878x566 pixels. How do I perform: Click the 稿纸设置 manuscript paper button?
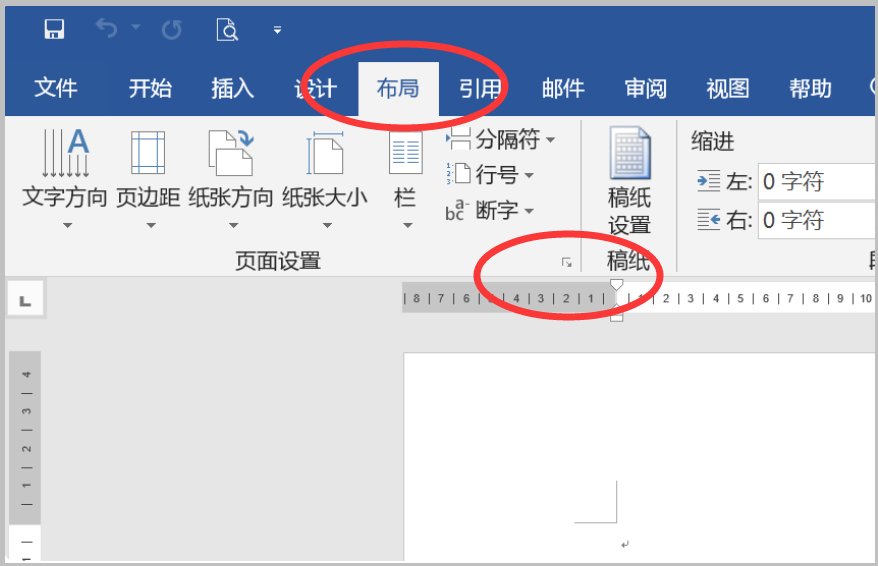629,180
